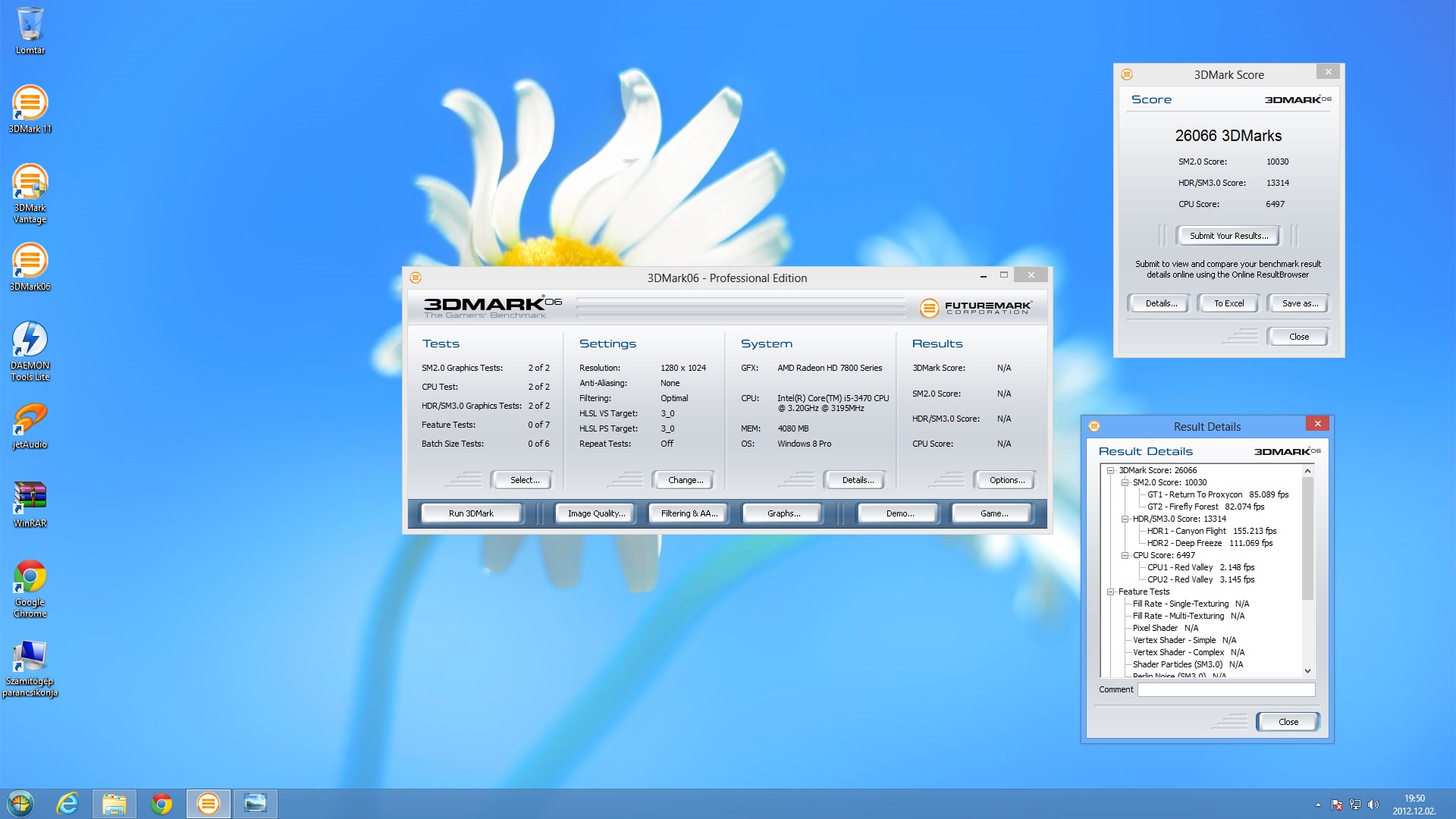Click Close in 3DMark Score window
This screenshot has width=1456, height=819.
[x=1298, y=337]
